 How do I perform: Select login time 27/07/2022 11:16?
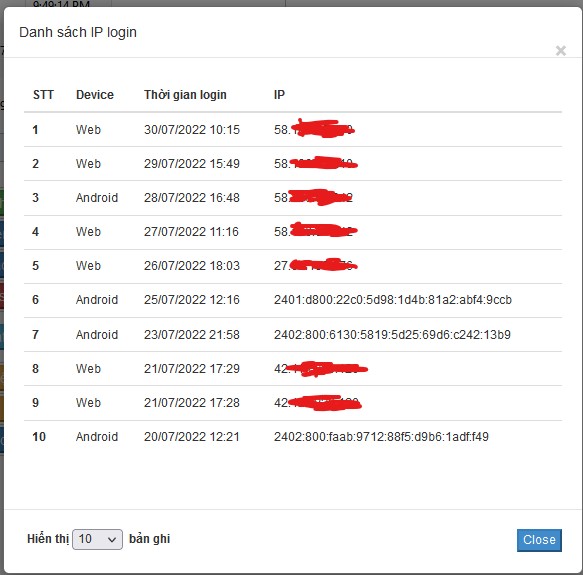tap(191, 232)
